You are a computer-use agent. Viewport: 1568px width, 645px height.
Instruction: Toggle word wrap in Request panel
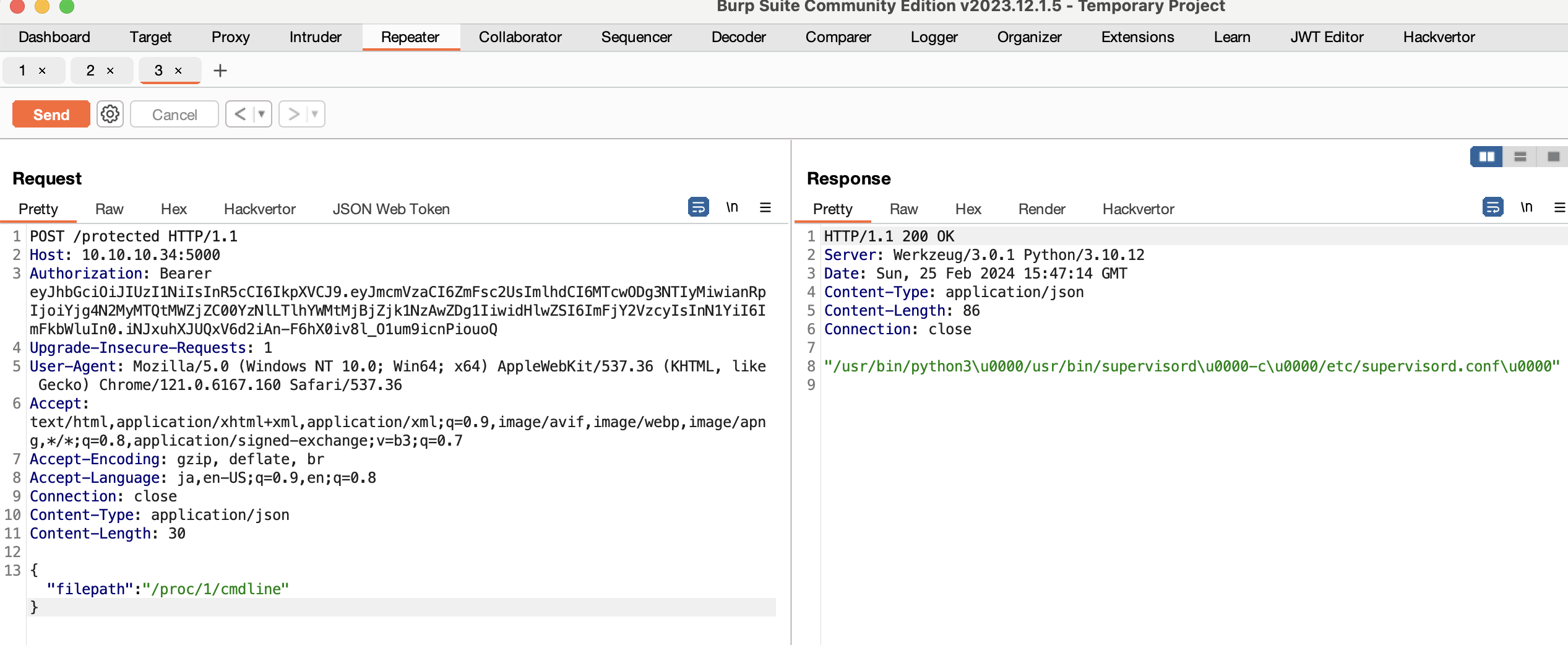698,207
